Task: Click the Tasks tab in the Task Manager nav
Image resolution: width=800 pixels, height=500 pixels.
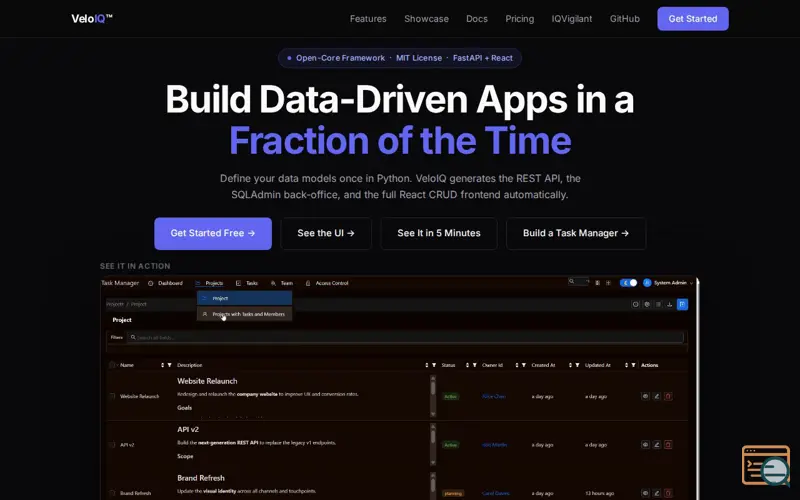Action: pyautogui.click(x=246, y=283)
